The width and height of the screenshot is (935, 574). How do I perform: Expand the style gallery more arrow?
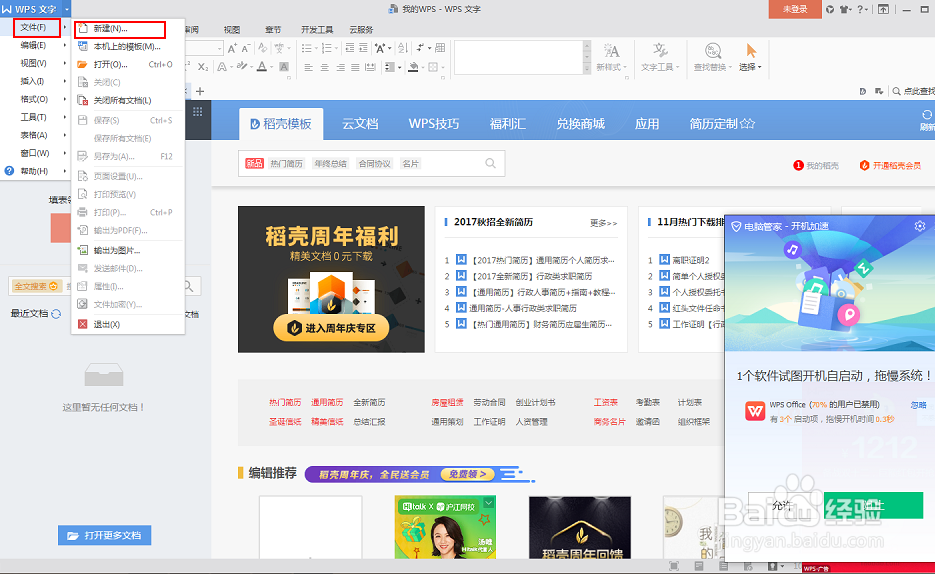coord(587,69)
